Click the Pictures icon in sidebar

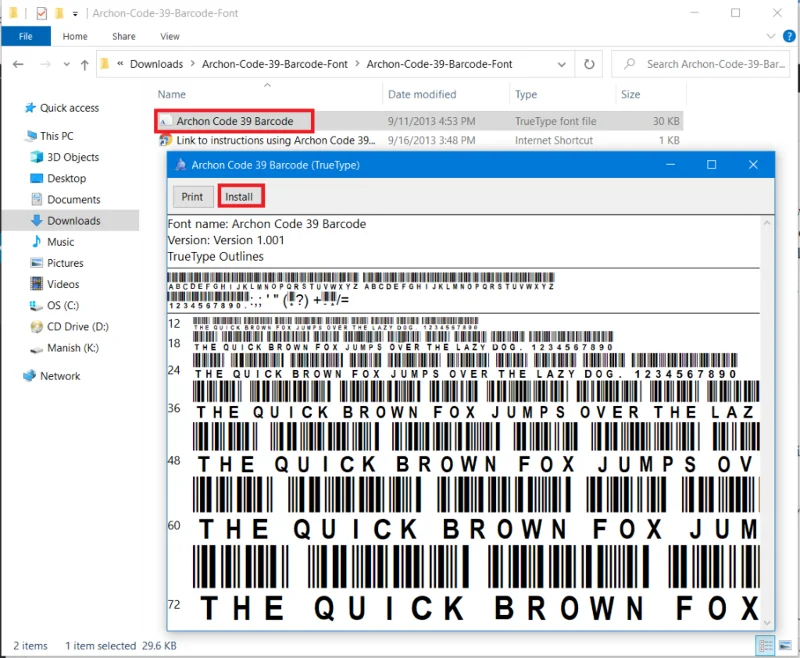(x=36, y=263)
